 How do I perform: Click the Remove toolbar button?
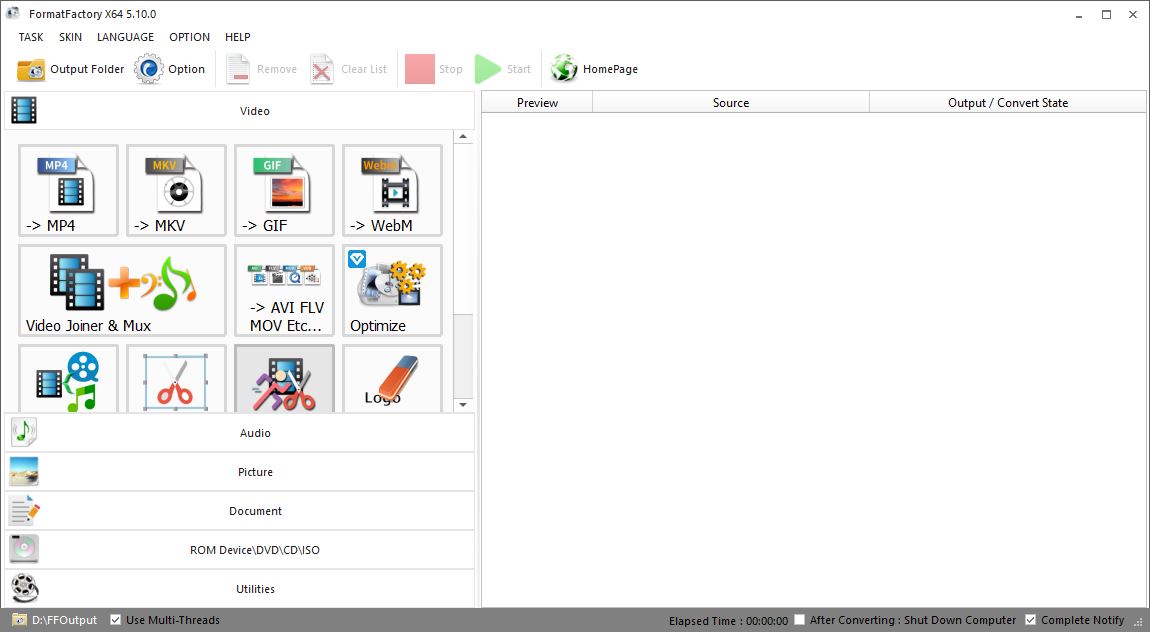coord(262,69)
